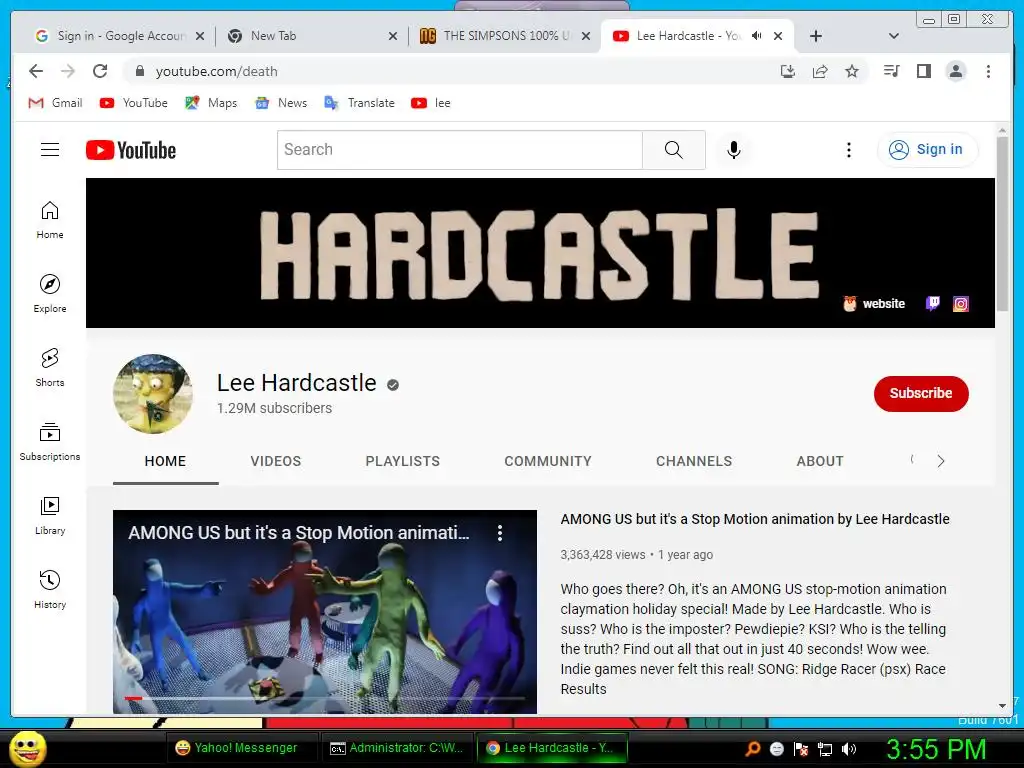Click the address bar URL

[x=216, y=71]
